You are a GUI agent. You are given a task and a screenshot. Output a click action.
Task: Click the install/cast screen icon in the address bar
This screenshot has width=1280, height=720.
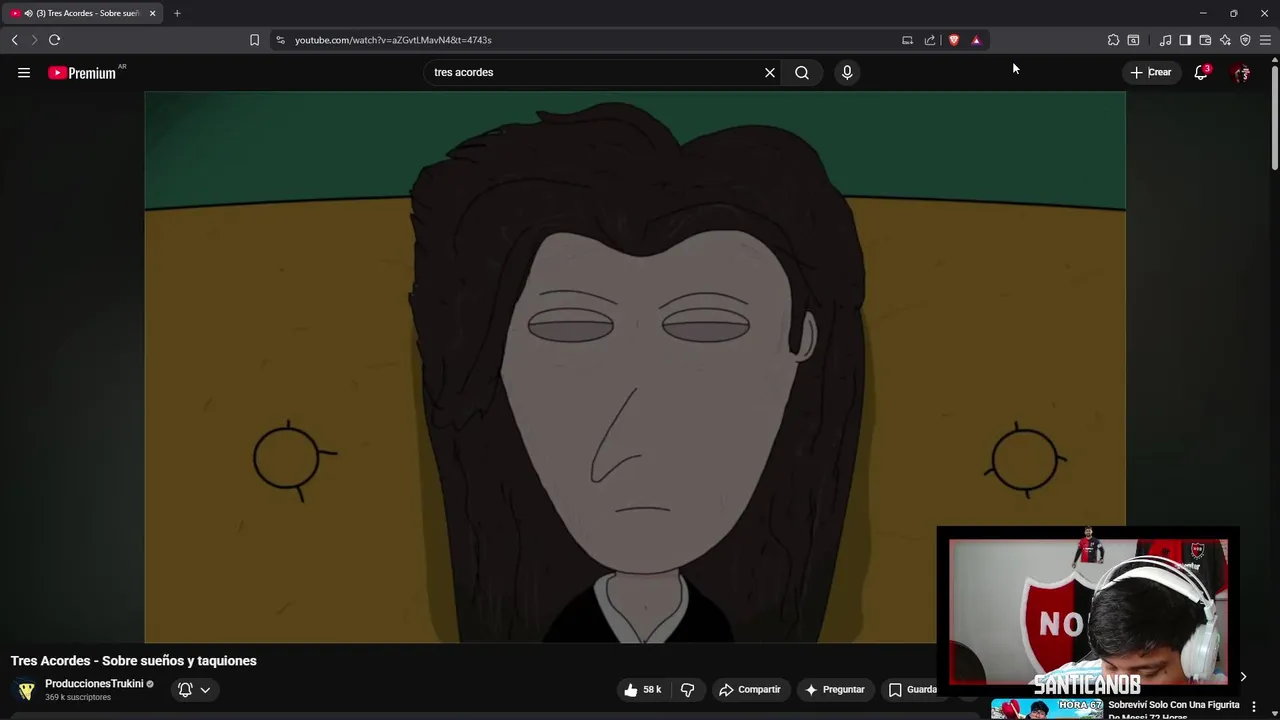click(907, 40)
